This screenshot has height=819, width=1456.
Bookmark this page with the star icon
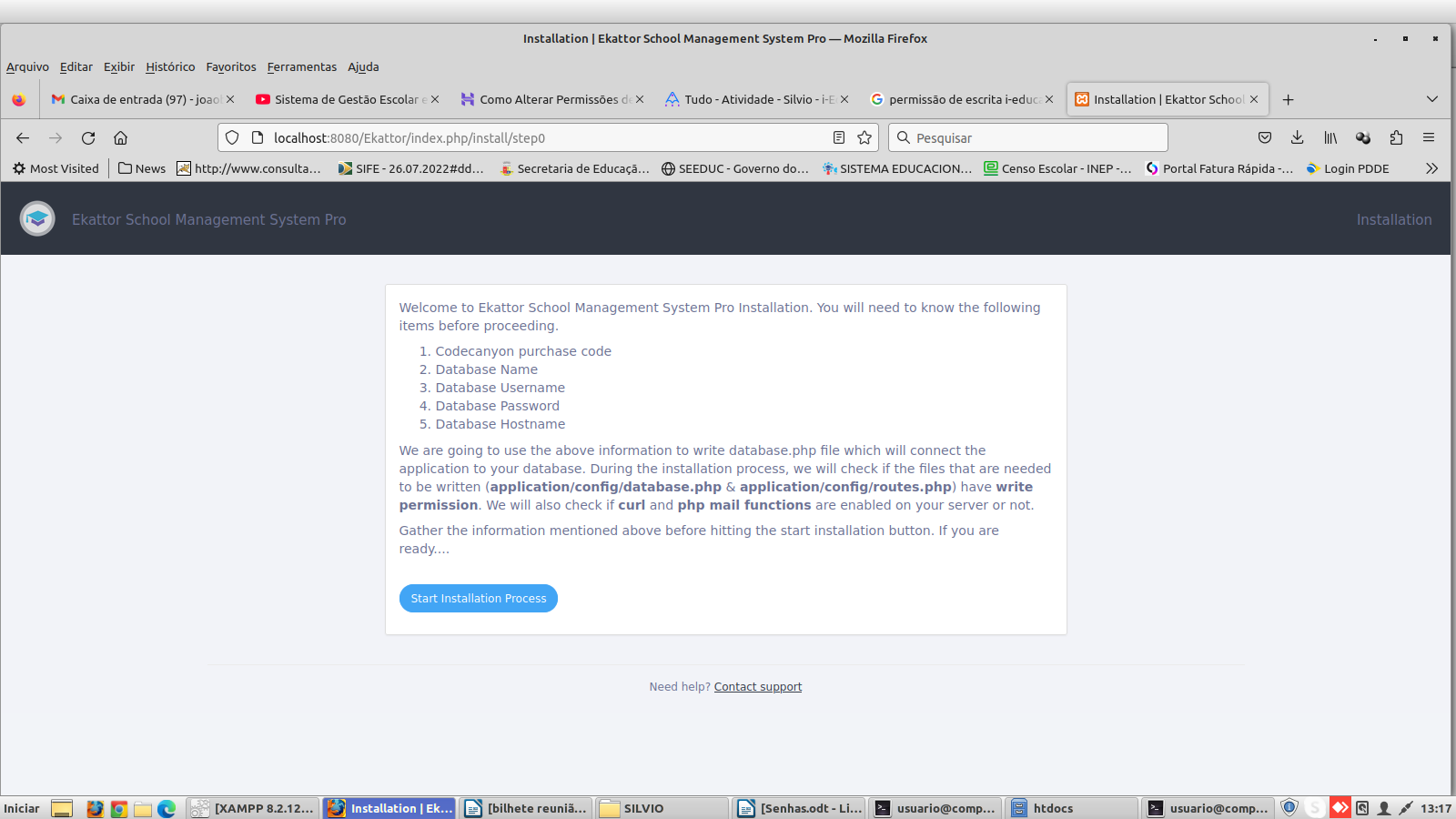click(x=864, y=137)
